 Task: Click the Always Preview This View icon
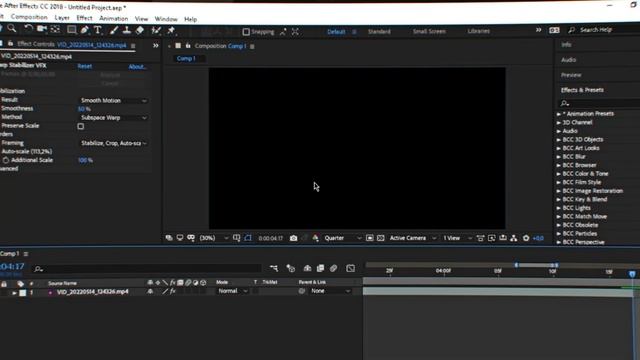click(x=169, y=238)
